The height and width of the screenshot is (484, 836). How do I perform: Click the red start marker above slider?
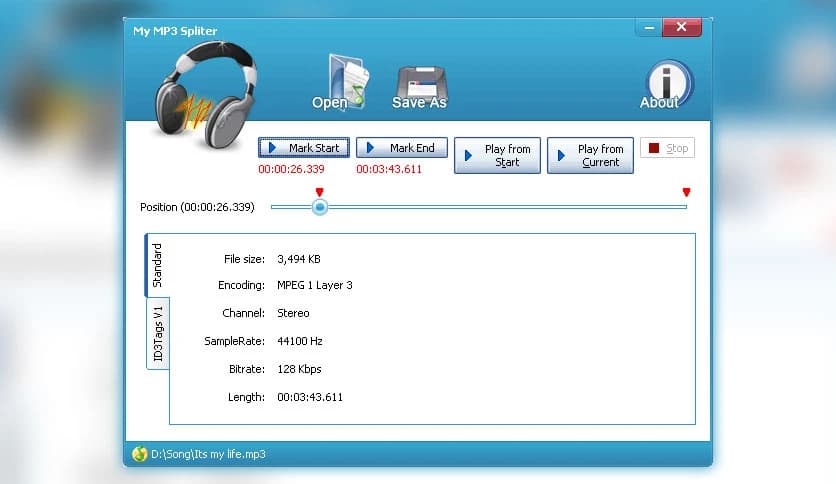(319, 192)
